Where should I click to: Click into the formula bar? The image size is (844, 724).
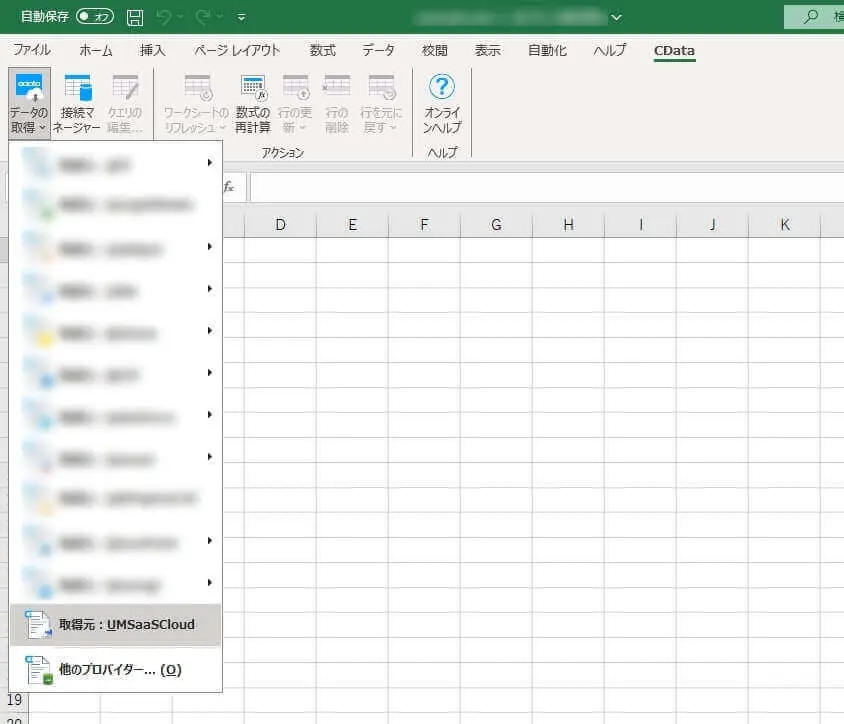(x=546, y=187)
